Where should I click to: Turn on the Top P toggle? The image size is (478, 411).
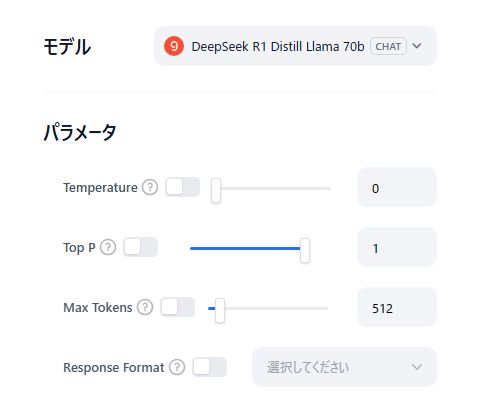(x=140, y=247)
